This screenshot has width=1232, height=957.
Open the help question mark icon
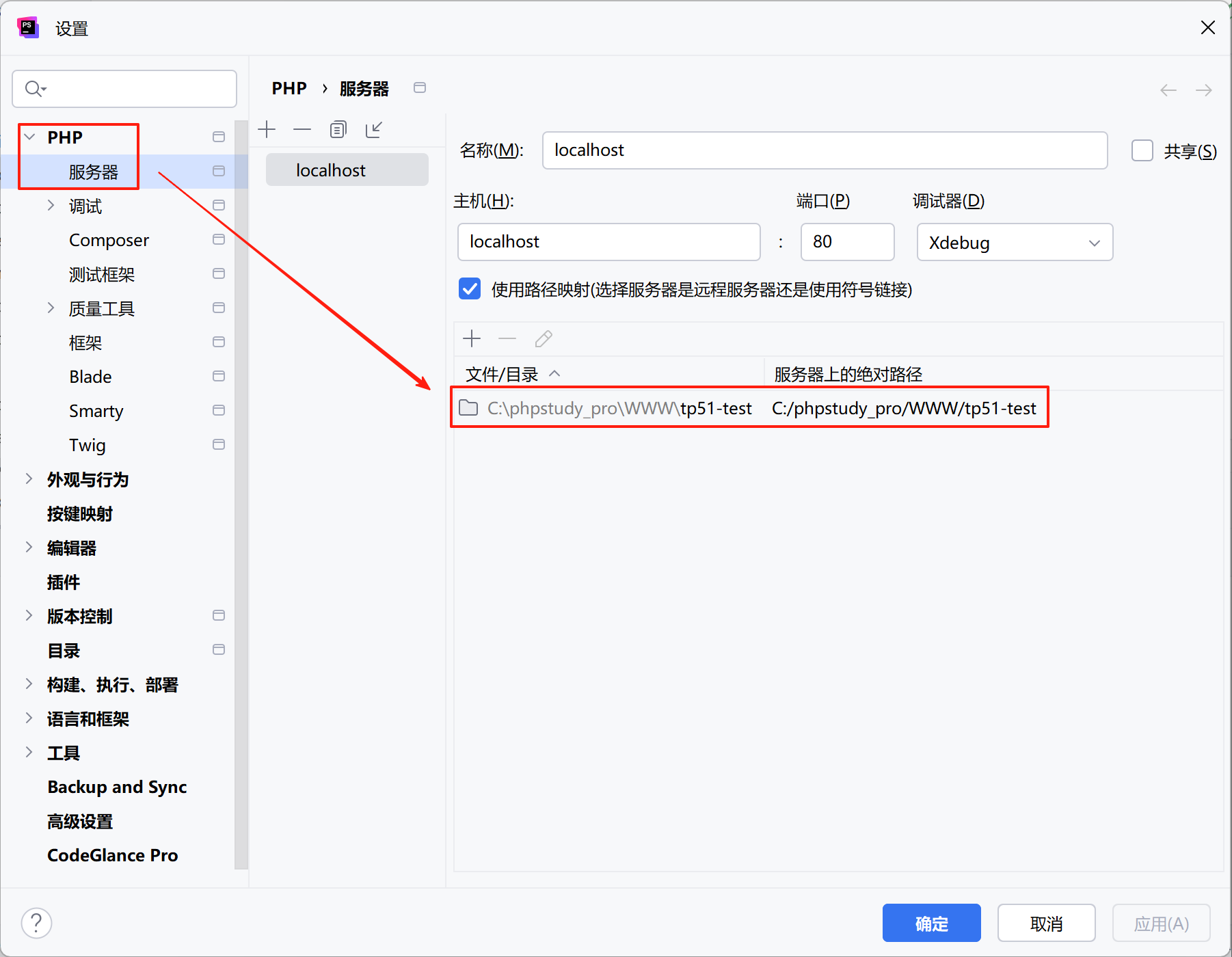[x=36, y=924]
